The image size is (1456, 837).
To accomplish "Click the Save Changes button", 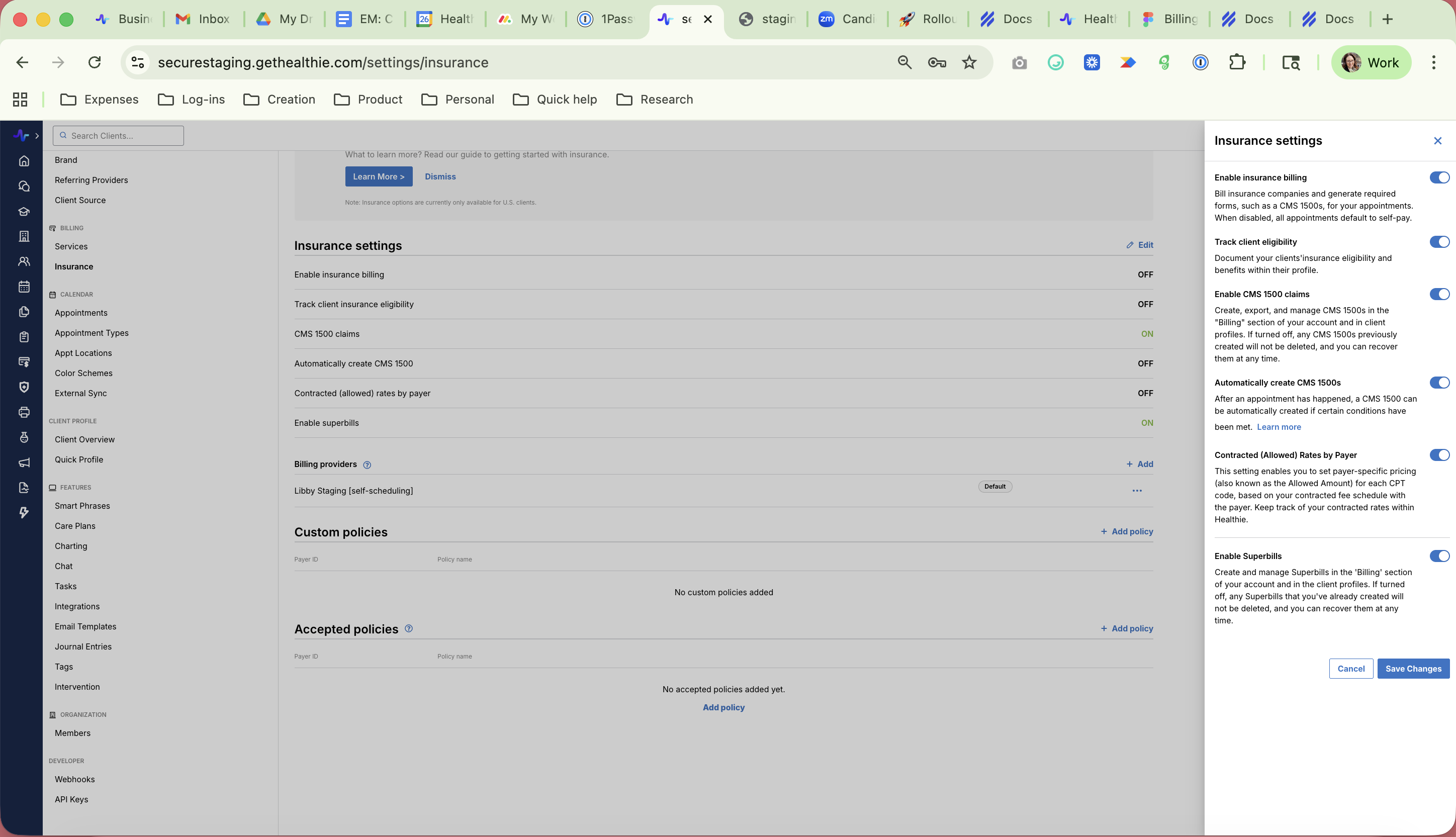I will coord(1412,669).
